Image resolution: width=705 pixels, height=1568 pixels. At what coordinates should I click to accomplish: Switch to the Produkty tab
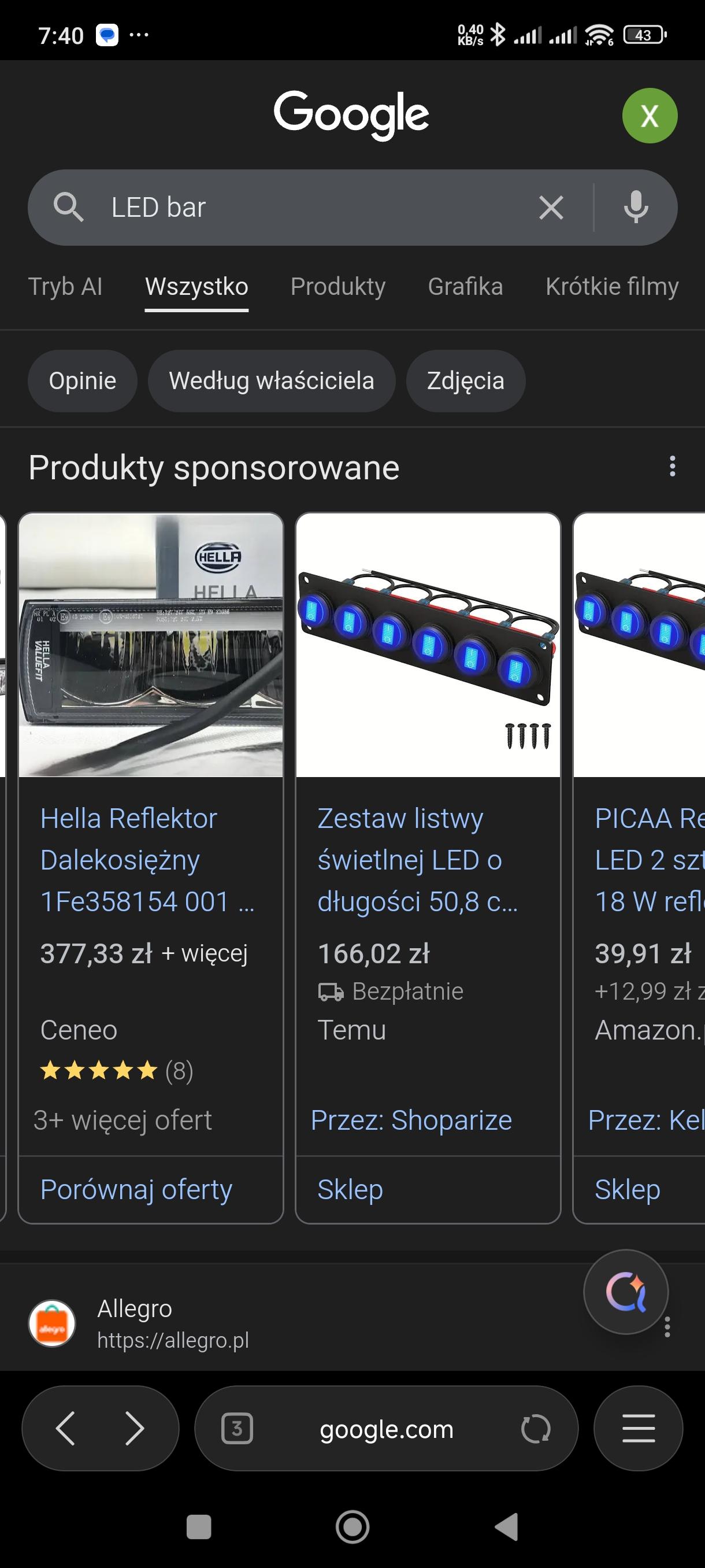coord(337,287)
